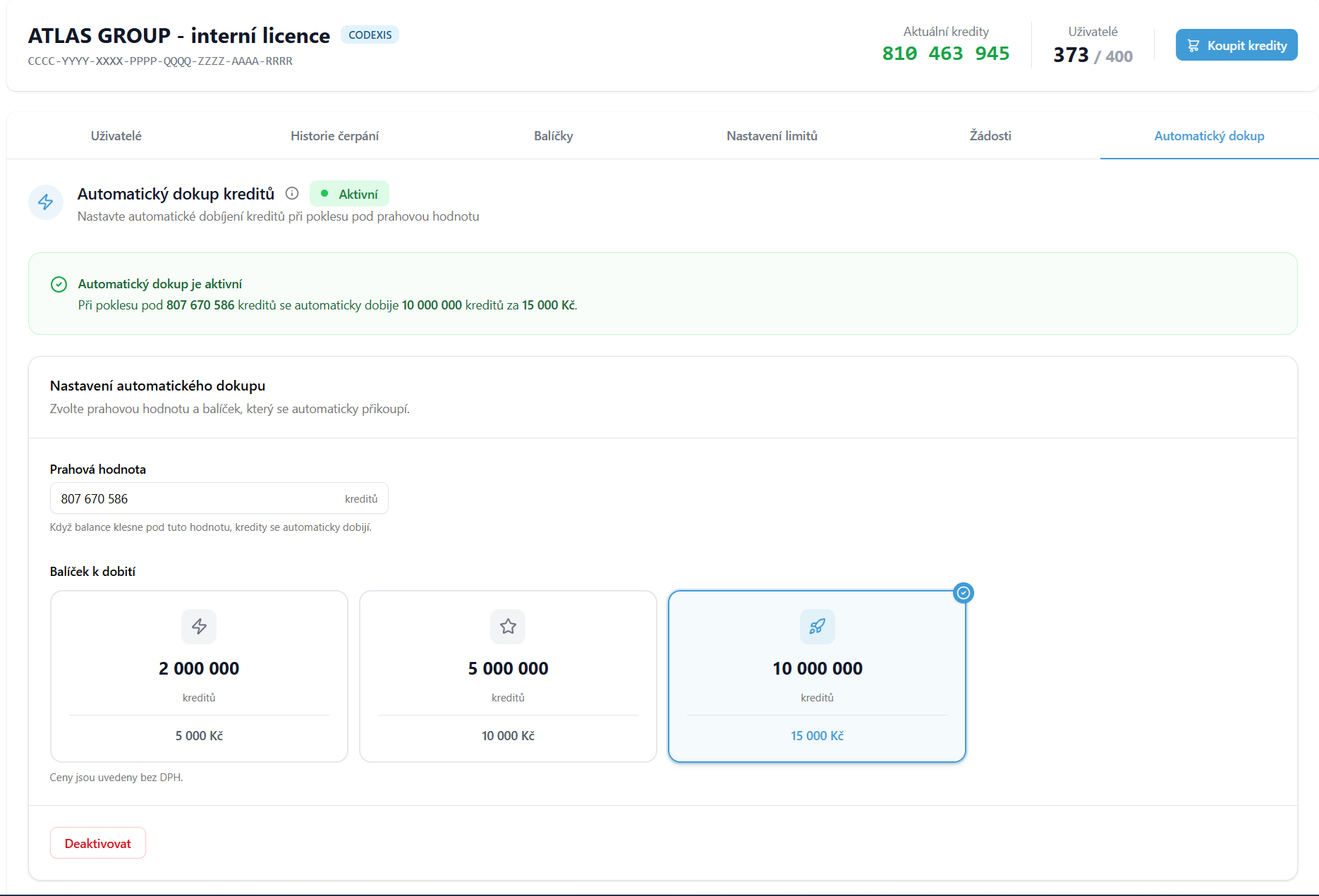Click the lightning bolt icon in section header
1319x896 pixels.
click(x=46, y=202)
